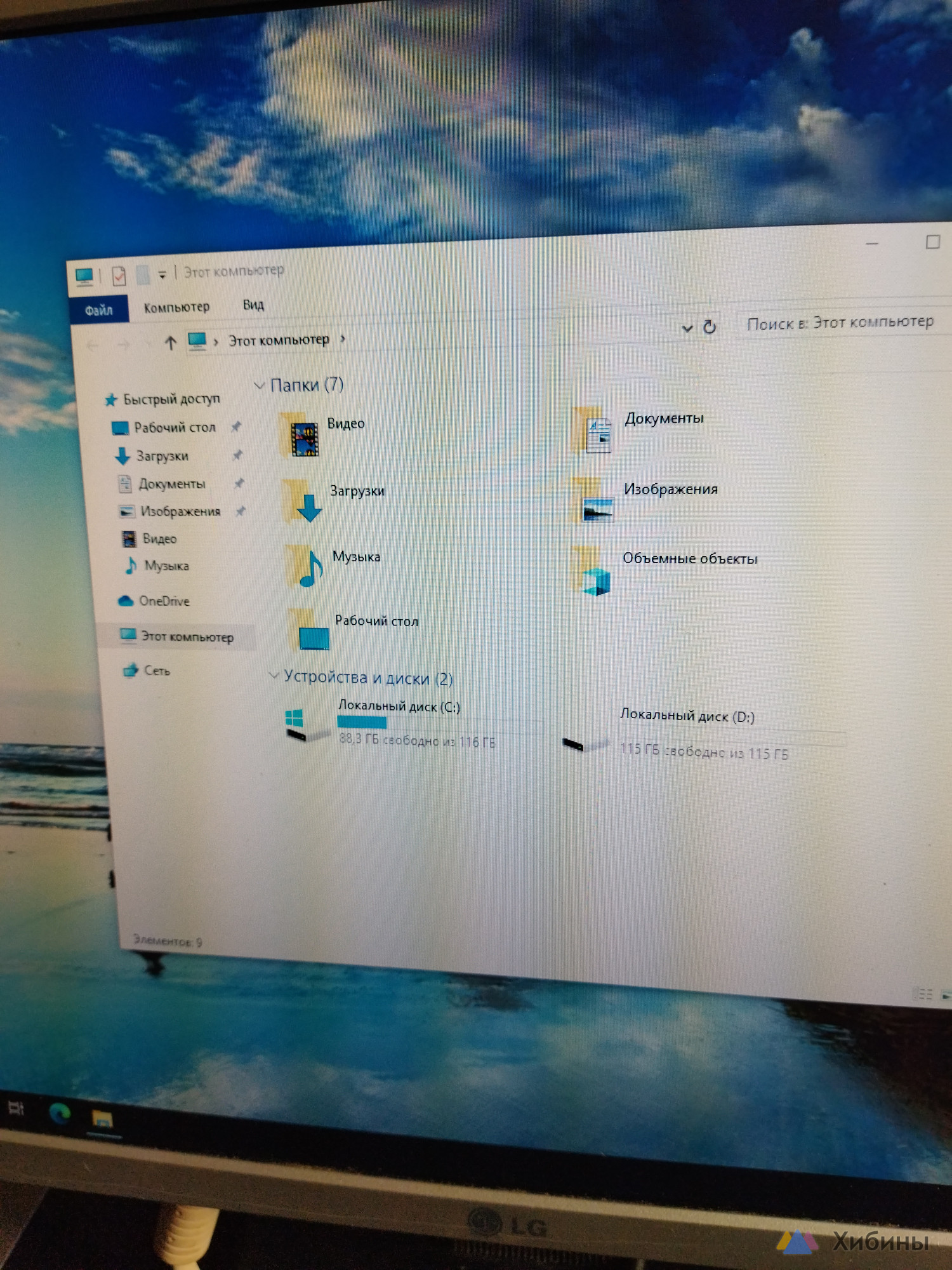
Task: Maximize the Этот компьютер window
Action: pos(932,242)
